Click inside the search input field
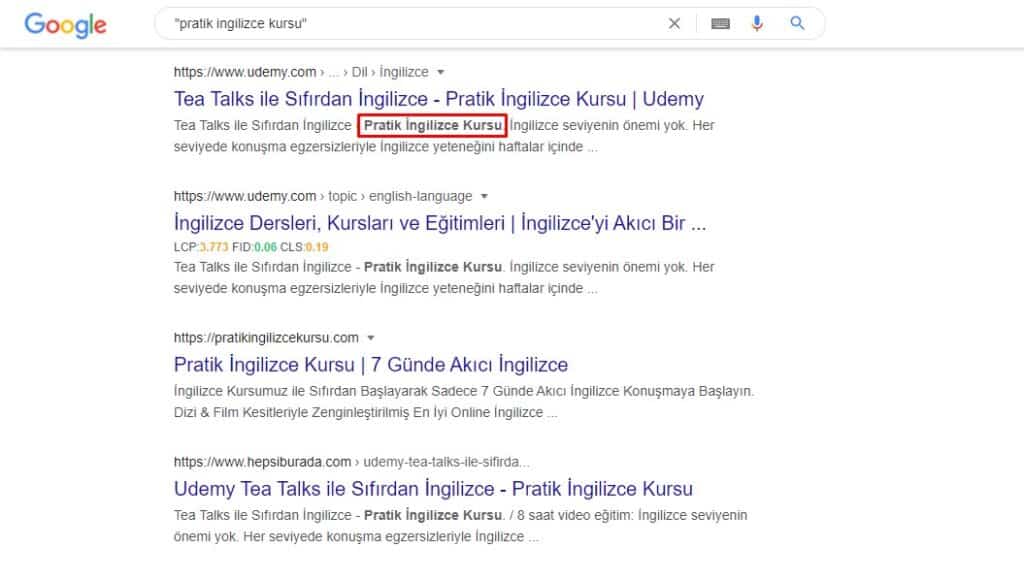This screenshot has height=580, width=1024. pos(400,23)
